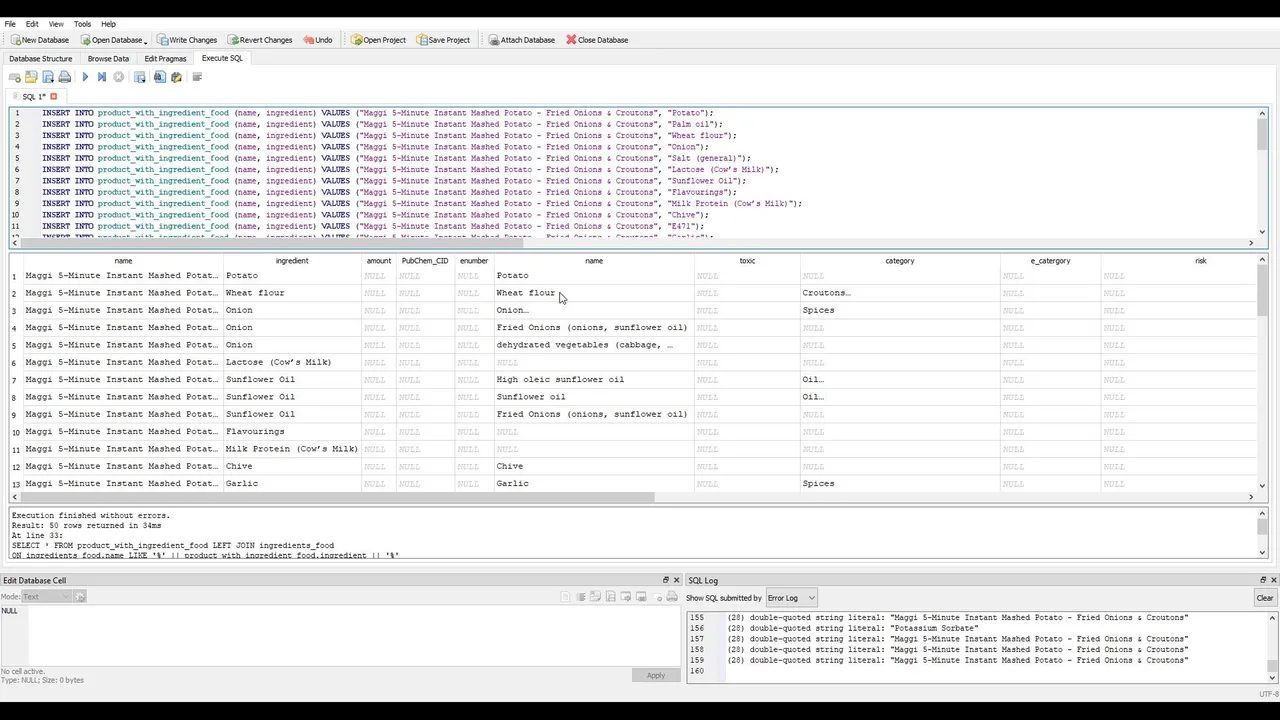This screenshot has width=1280, height=720.
Task: Open the Edit menu
Action: click(32, 24)
